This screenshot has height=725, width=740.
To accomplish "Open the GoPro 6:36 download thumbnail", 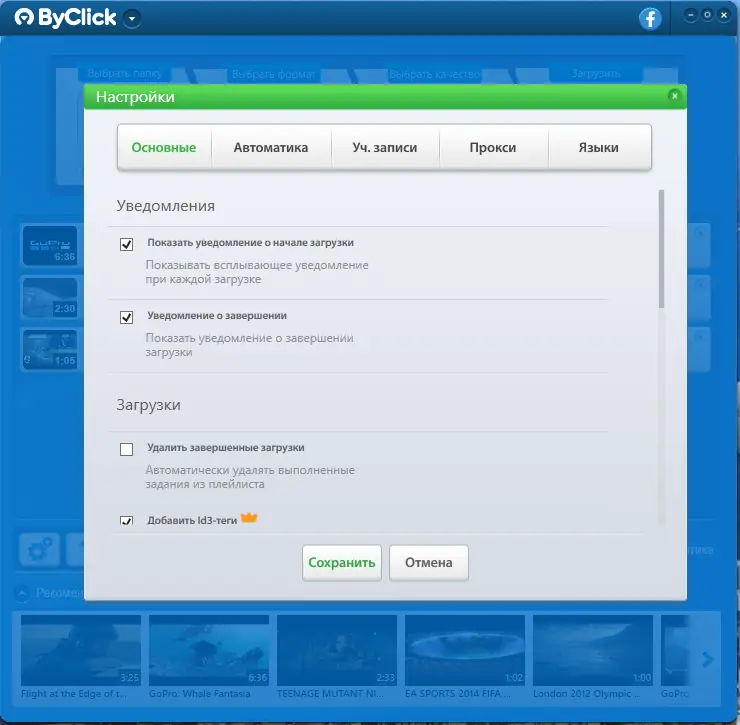I will click(x=50, y=245).
